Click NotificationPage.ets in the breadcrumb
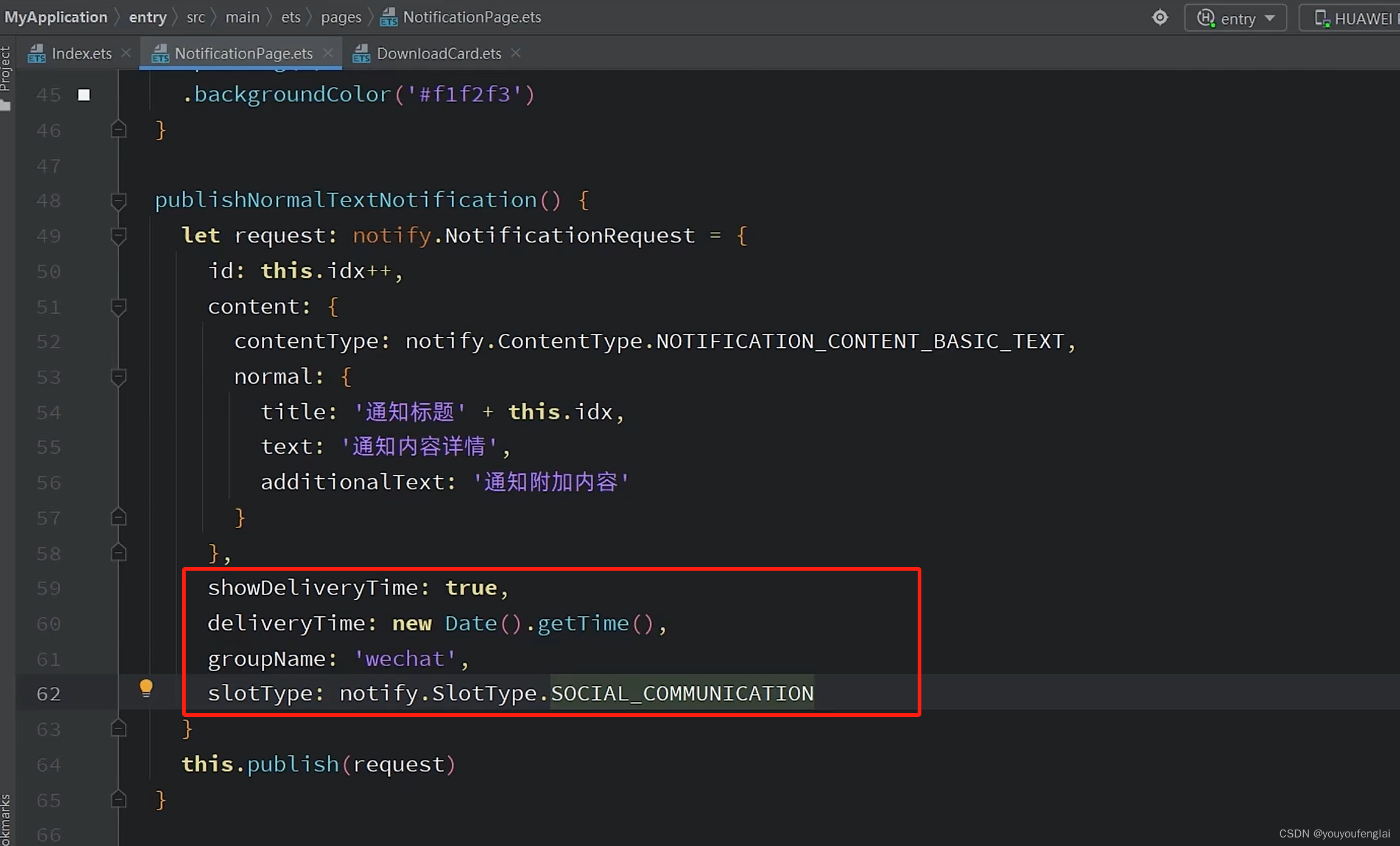The image size is (1400, 846). (461, 17)
